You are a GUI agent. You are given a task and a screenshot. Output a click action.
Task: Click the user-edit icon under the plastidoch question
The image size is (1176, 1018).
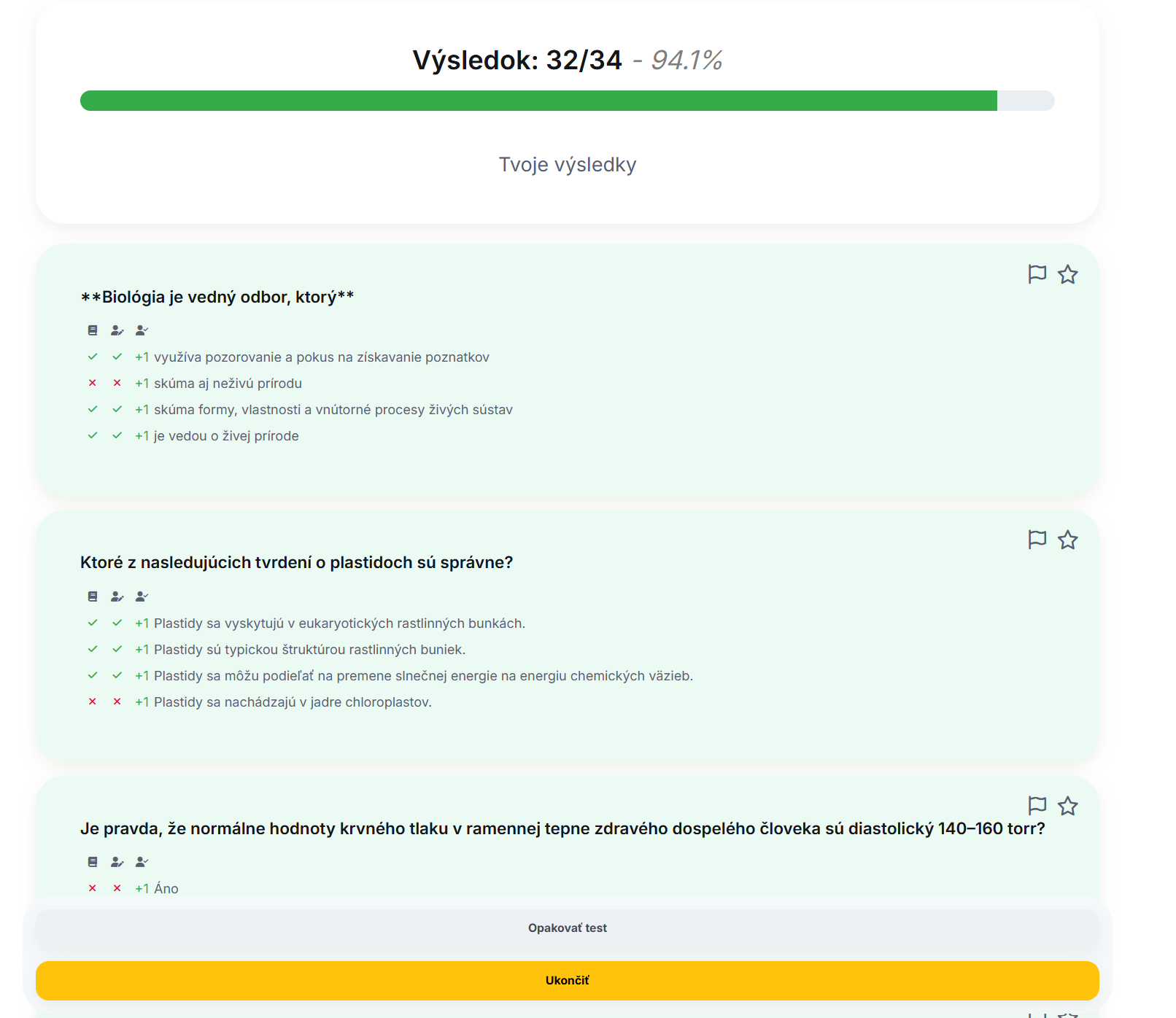117,597
